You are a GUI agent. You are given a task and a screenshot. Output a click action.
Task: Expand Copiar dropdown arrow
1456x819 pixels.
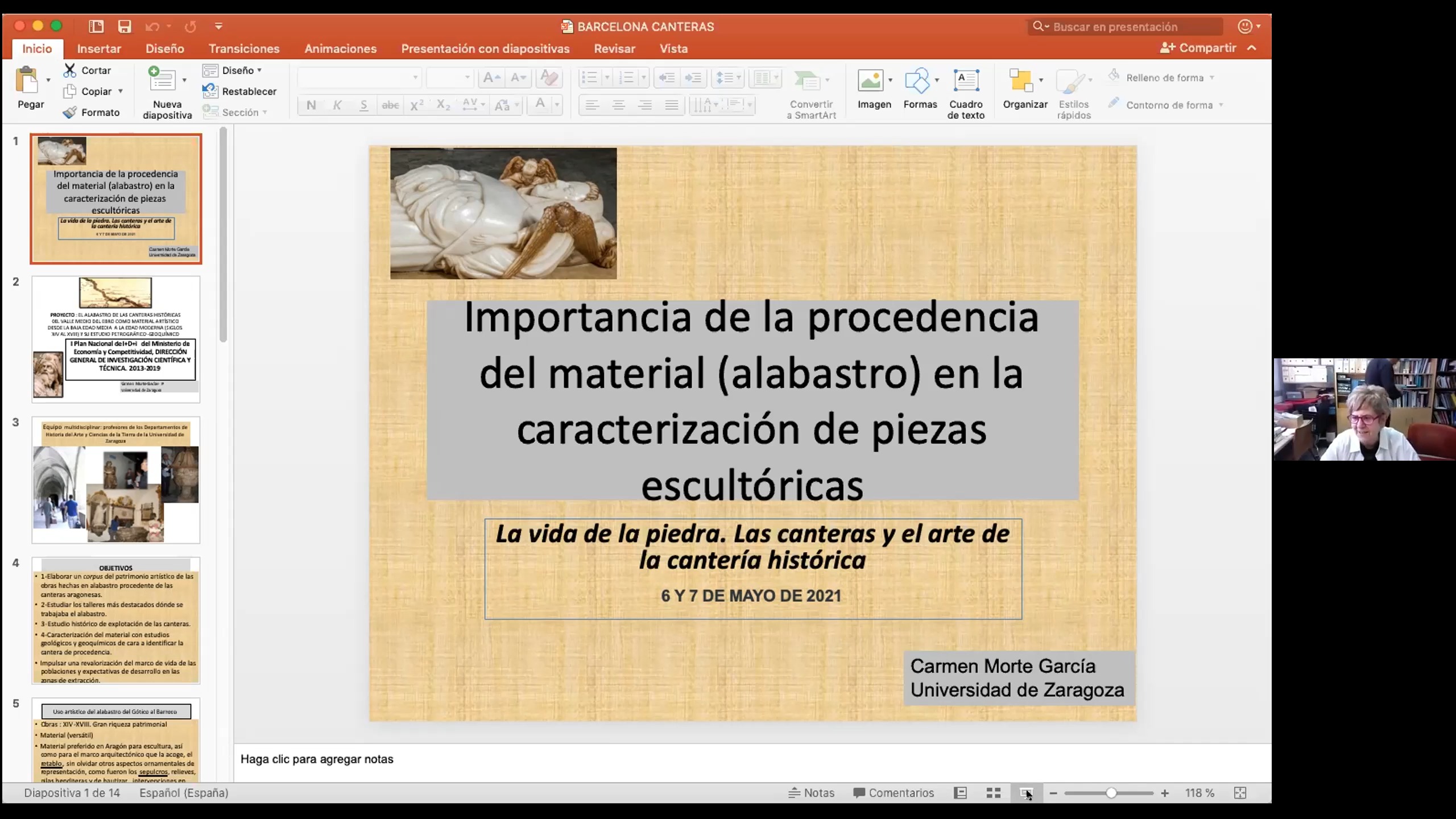click(121, 91)
